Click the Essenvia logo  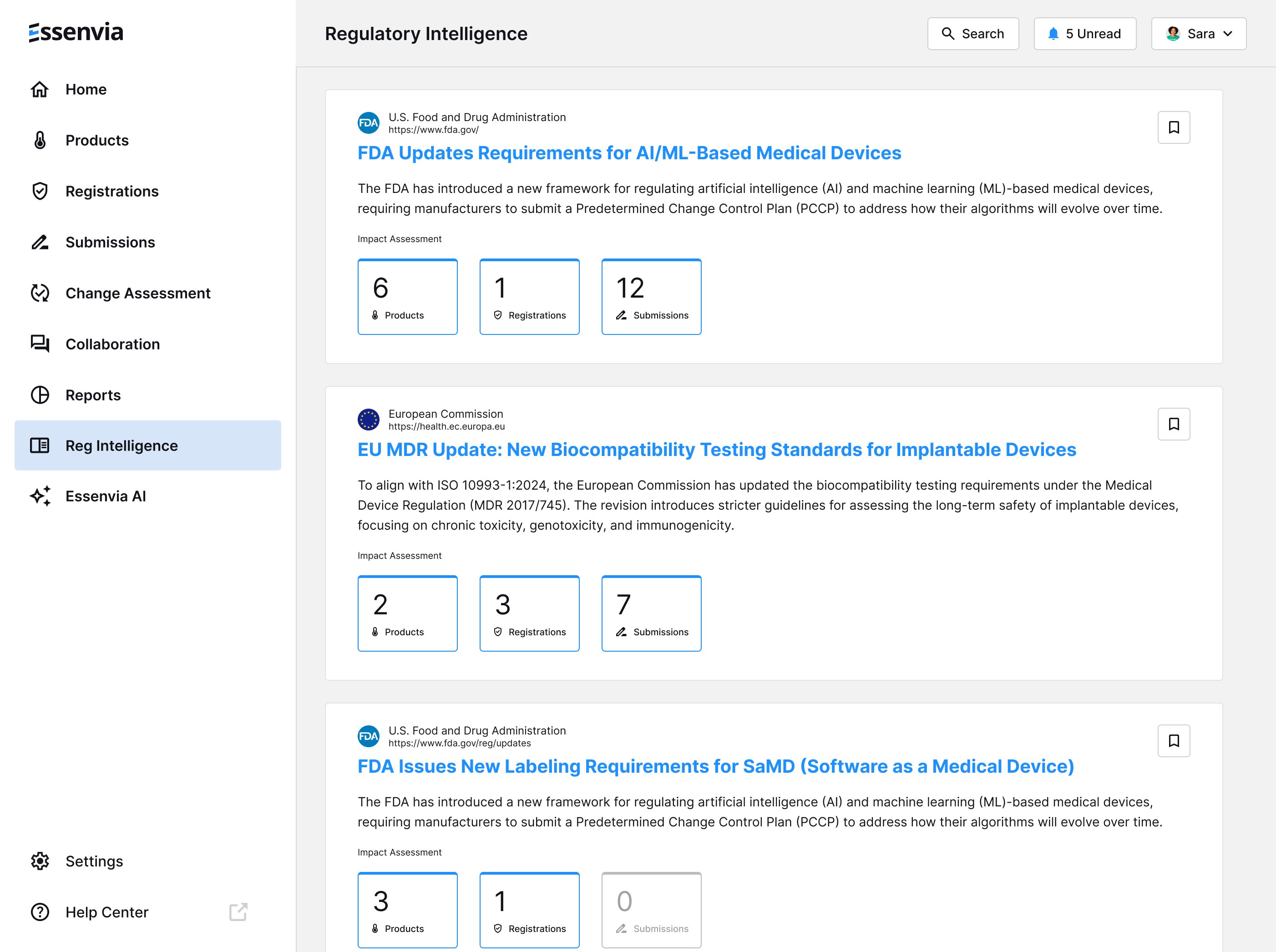[76, 32]
